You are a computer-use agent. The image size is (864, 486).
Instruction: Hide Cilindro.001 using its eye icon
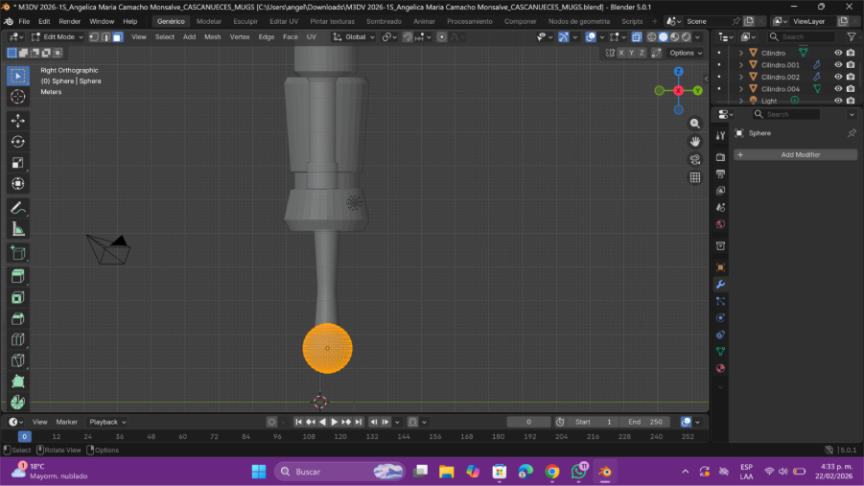(838, 65)
